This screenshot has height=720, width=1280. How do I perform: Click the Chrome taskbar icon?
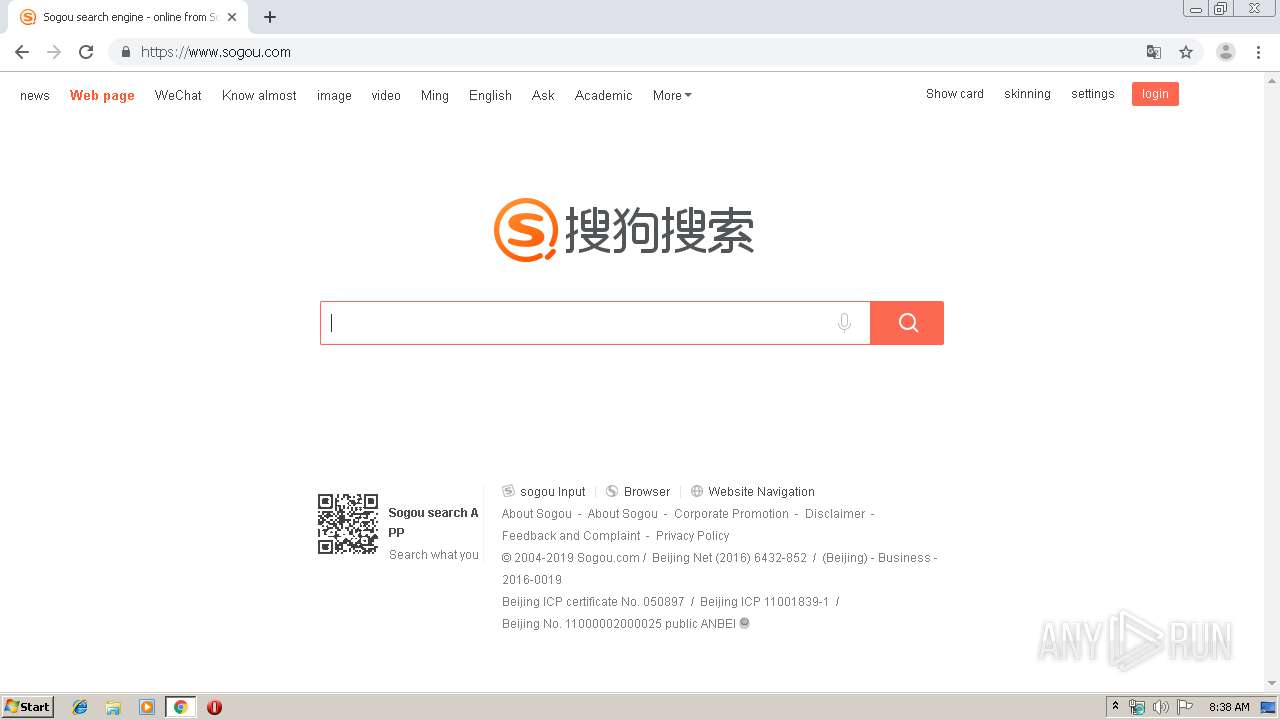181,707
